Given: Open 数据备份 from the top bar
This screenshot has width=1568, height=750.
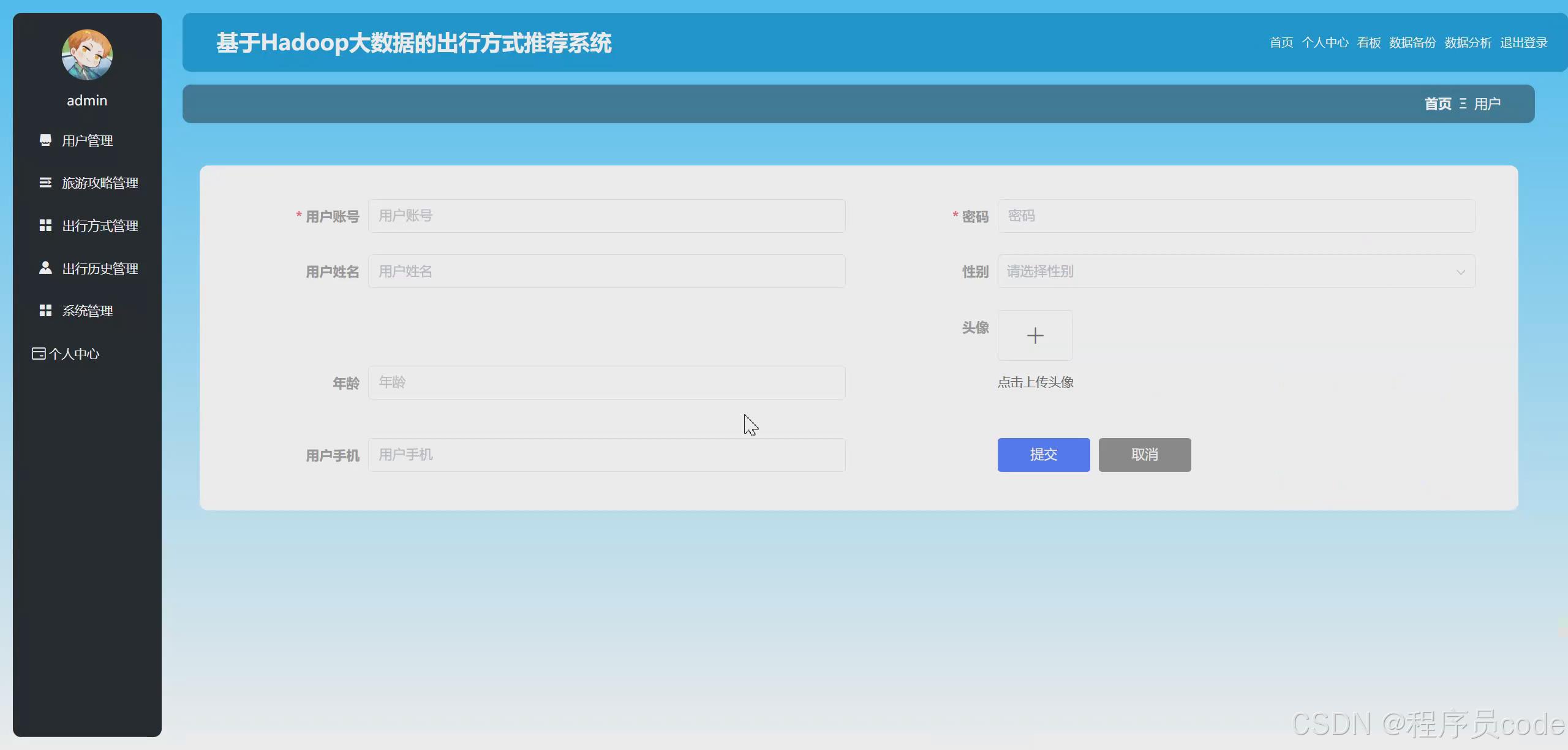Looking at the screenshot, I should click(x=1412, y=43).
